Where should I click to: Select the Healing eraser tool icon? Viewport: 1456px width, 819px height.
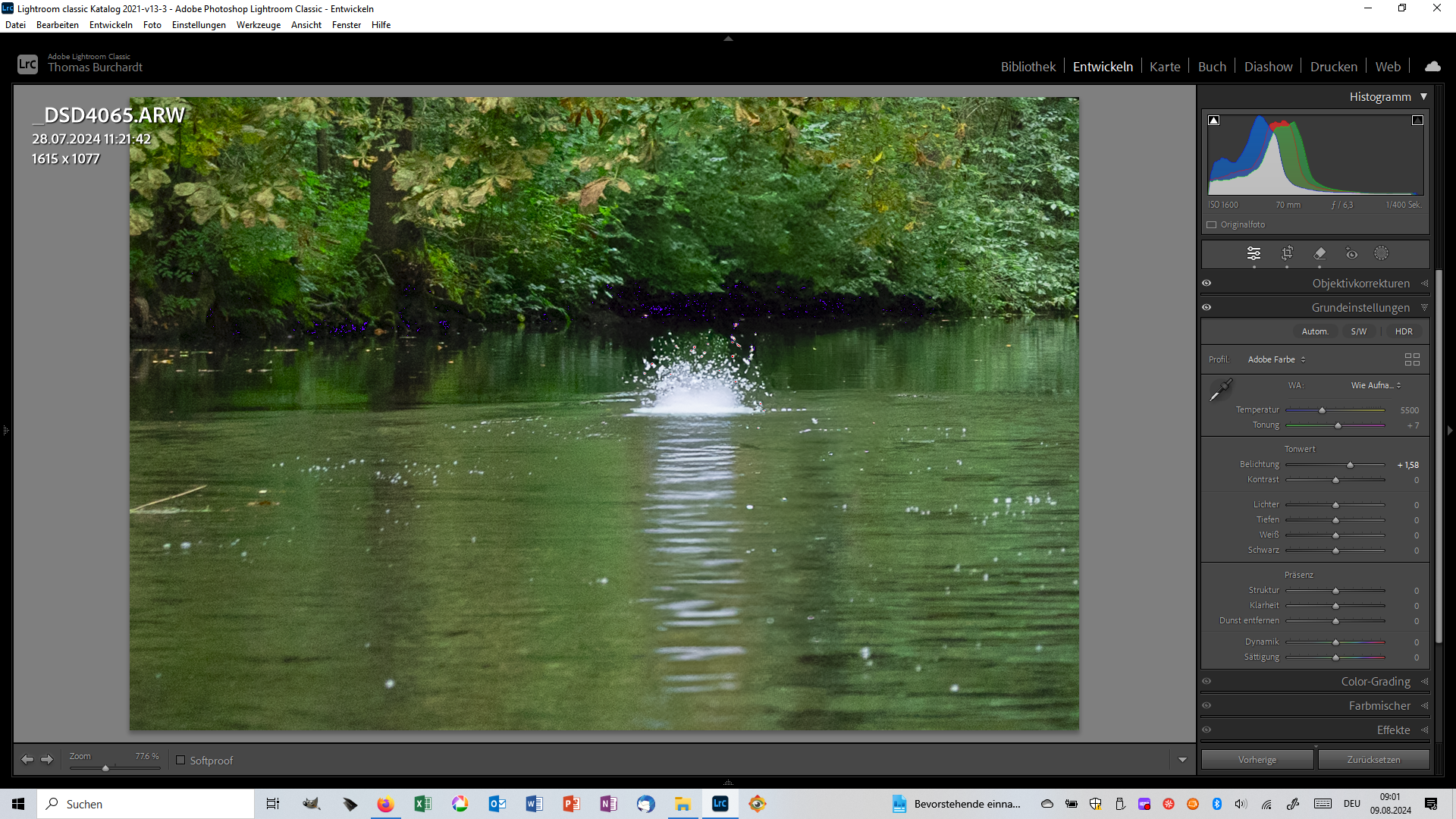click(x=1319, y=253)
